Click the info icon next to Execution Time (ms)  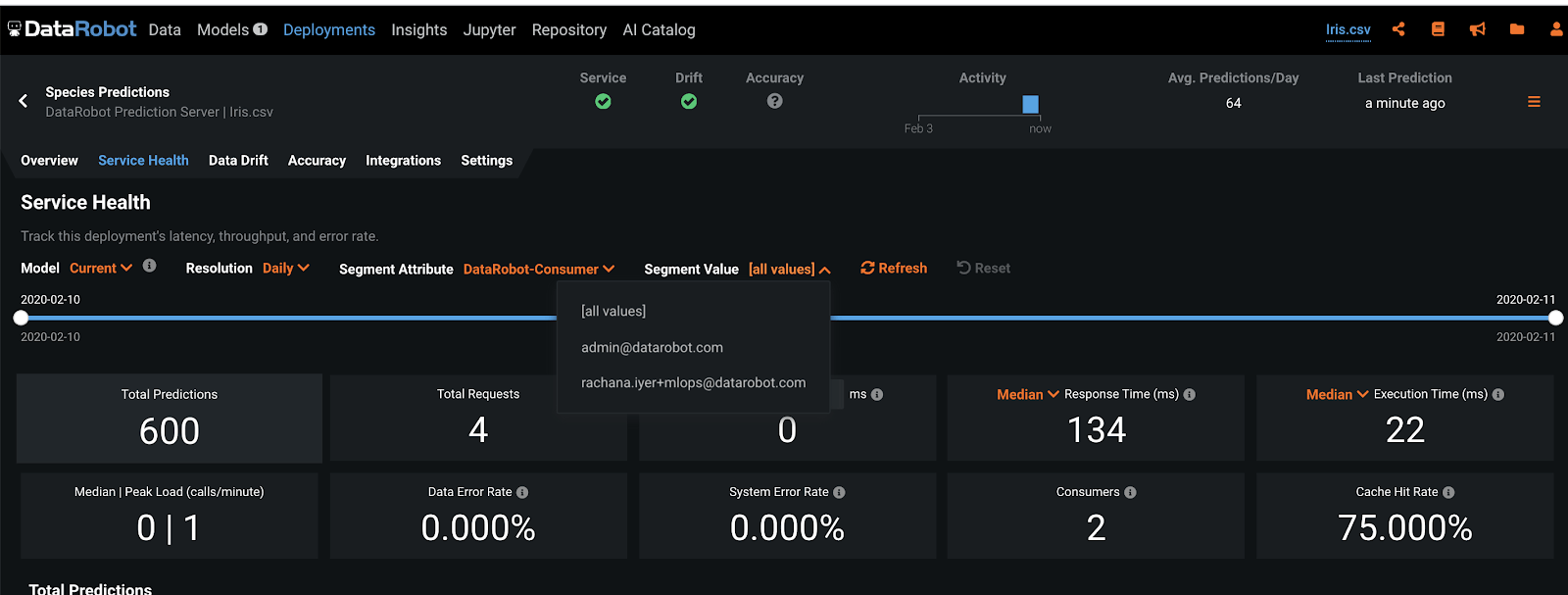[1497, 394]
